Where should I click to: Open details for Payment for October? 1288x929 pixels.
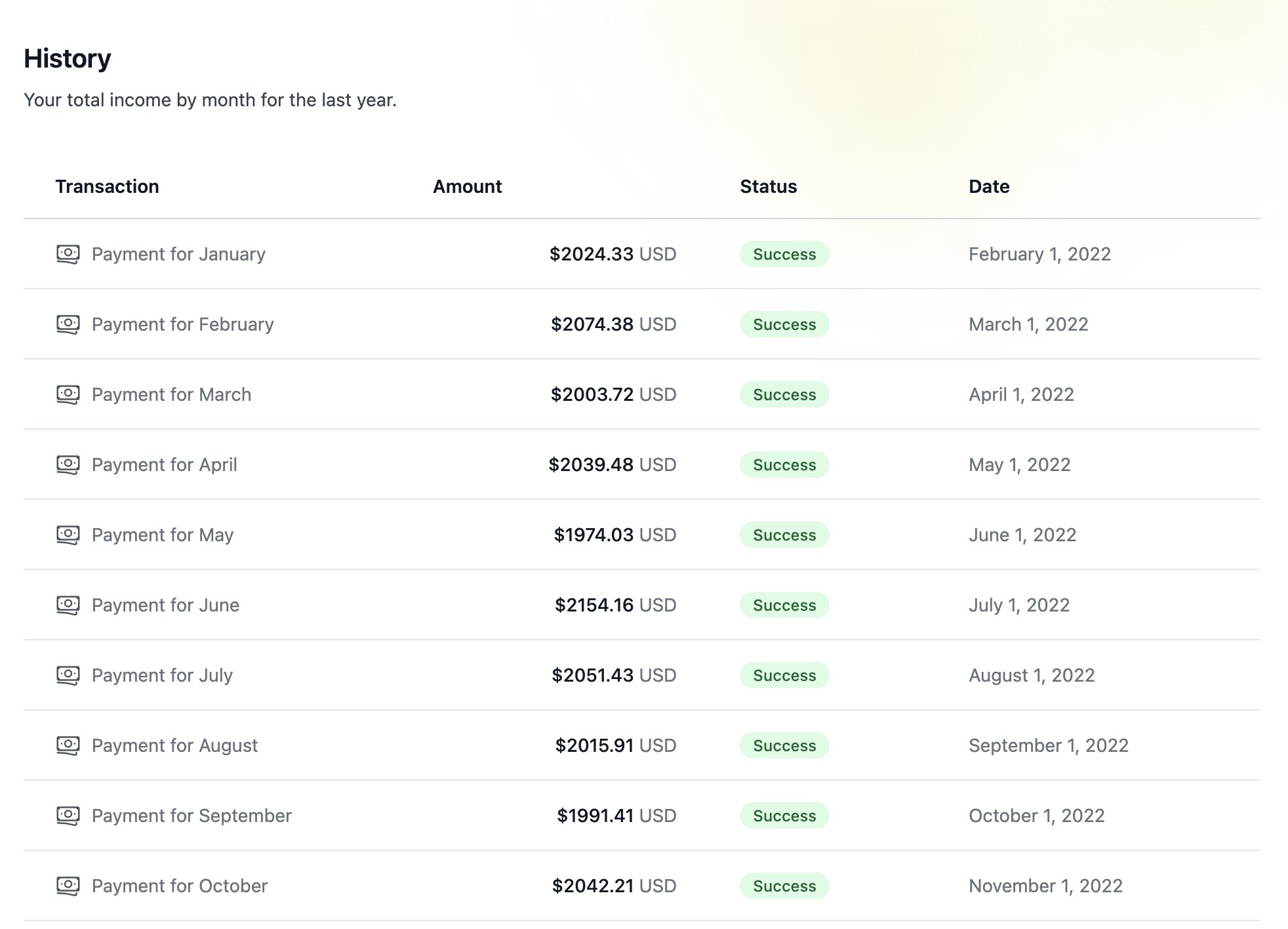coord(179,886)
